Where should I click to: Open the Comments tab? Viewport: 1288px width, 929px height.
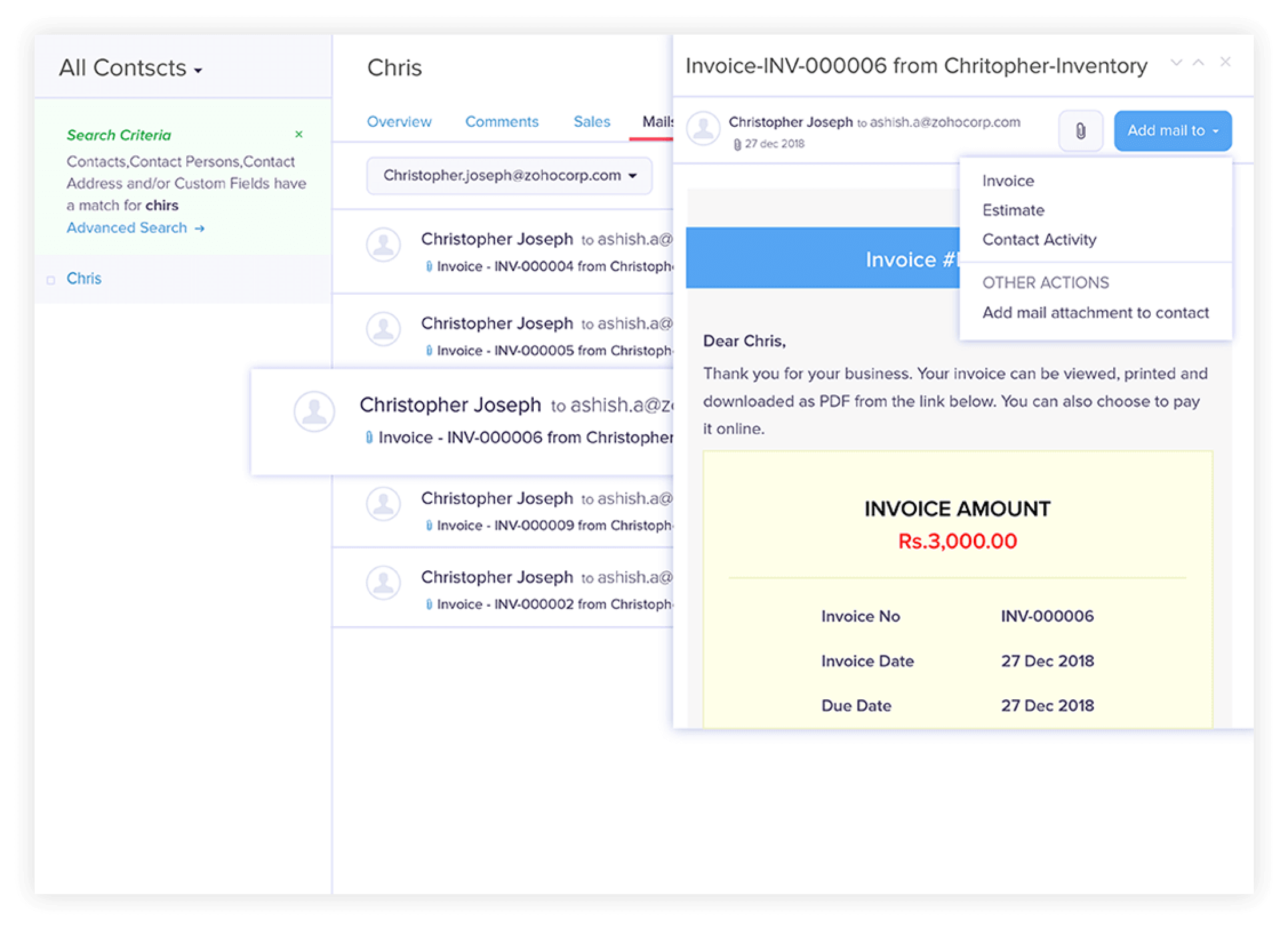point(502,122)
